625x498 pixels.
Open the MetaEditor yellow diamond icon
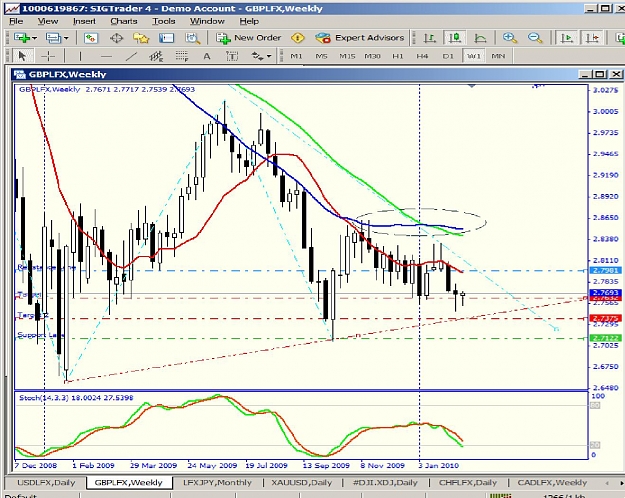pos(298,38)
